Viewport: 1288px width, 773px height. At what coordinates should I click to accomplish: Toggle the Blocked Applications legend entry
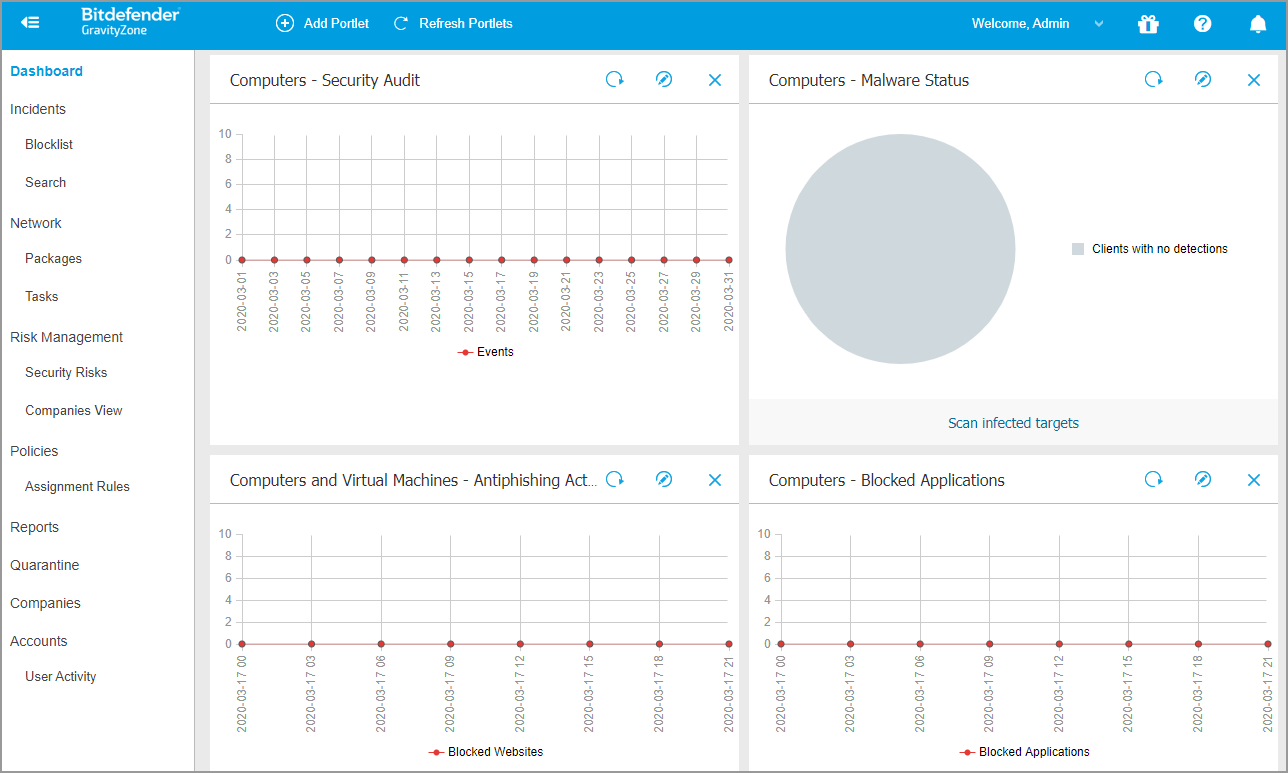tap(1025, 752)
